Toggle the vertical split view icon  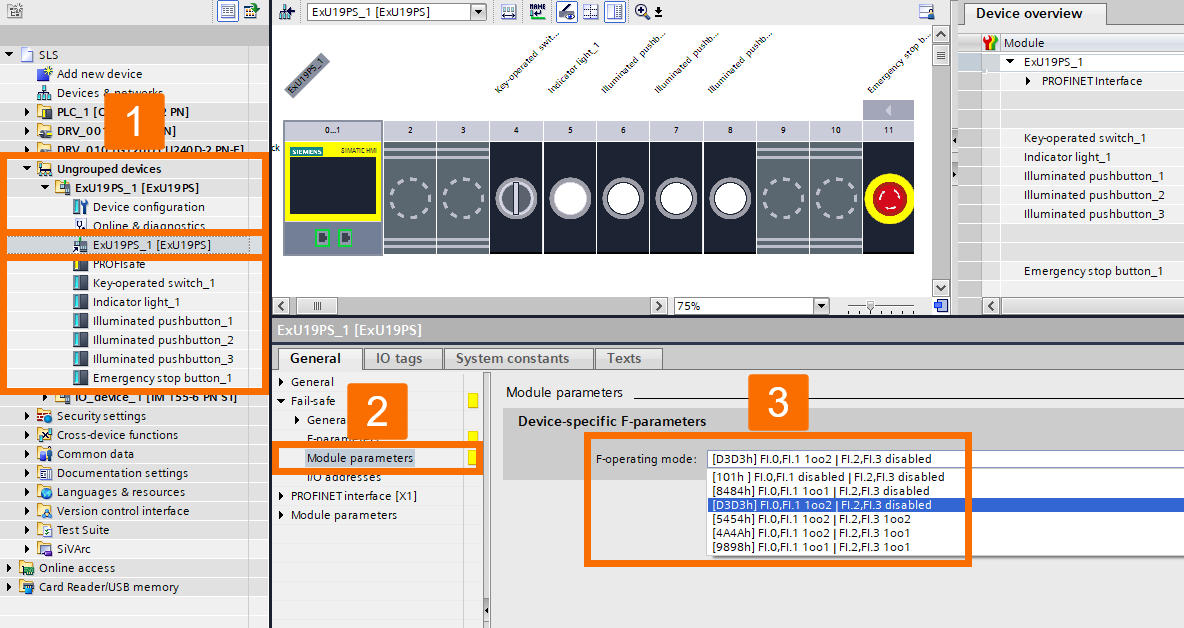(x=614, y=12)
